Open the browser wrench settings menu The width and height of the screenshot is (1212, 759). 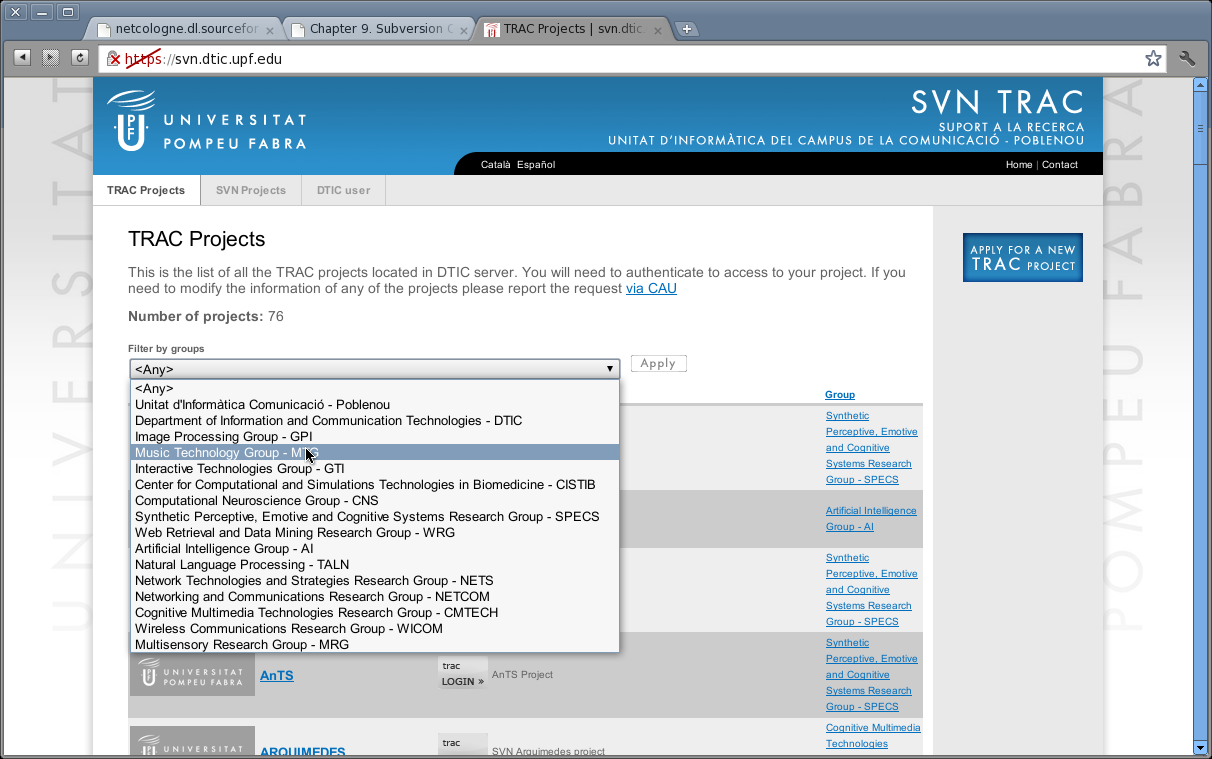click(1187, 58)
